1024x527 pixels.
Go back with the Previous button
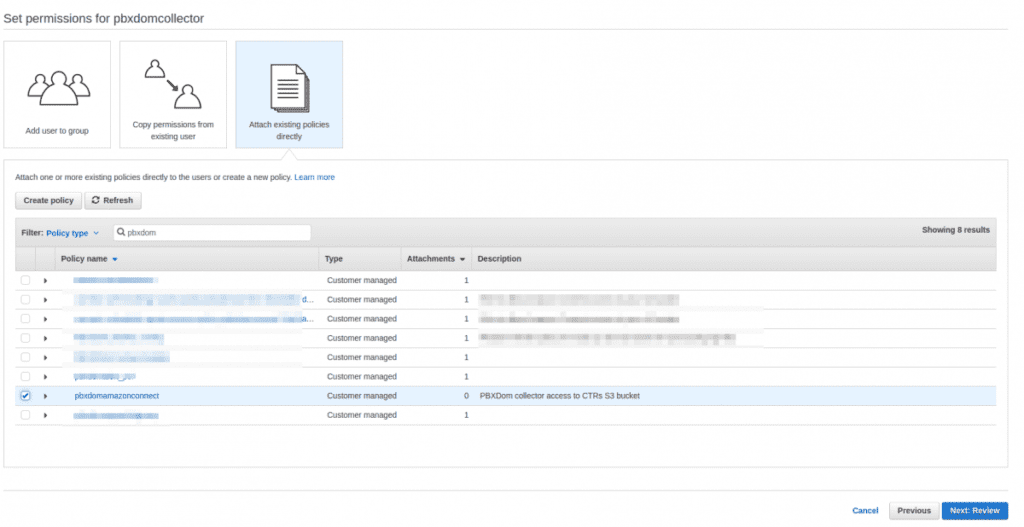pyautogui.click(x=914, y=511)
